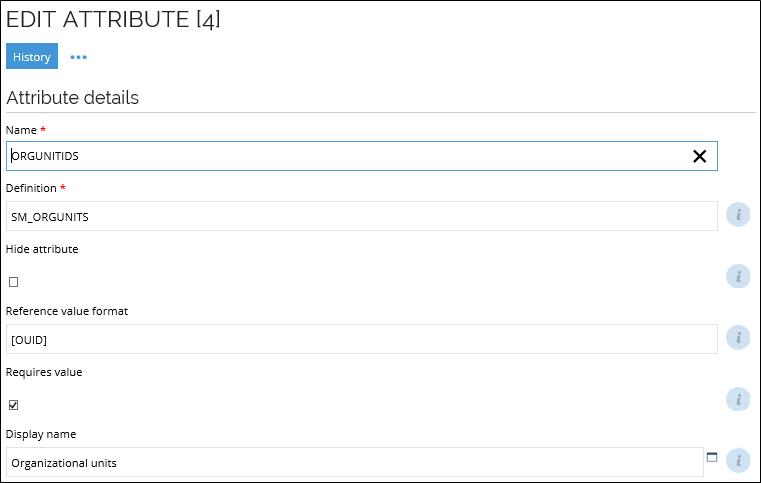Open the History button
761x483 pixels.
[32, 56]
